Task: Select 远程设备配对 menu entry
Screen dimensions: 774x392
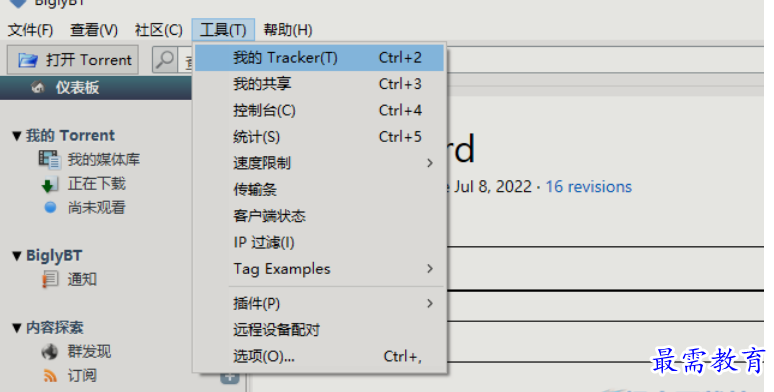Action: (x=319, y=329)
